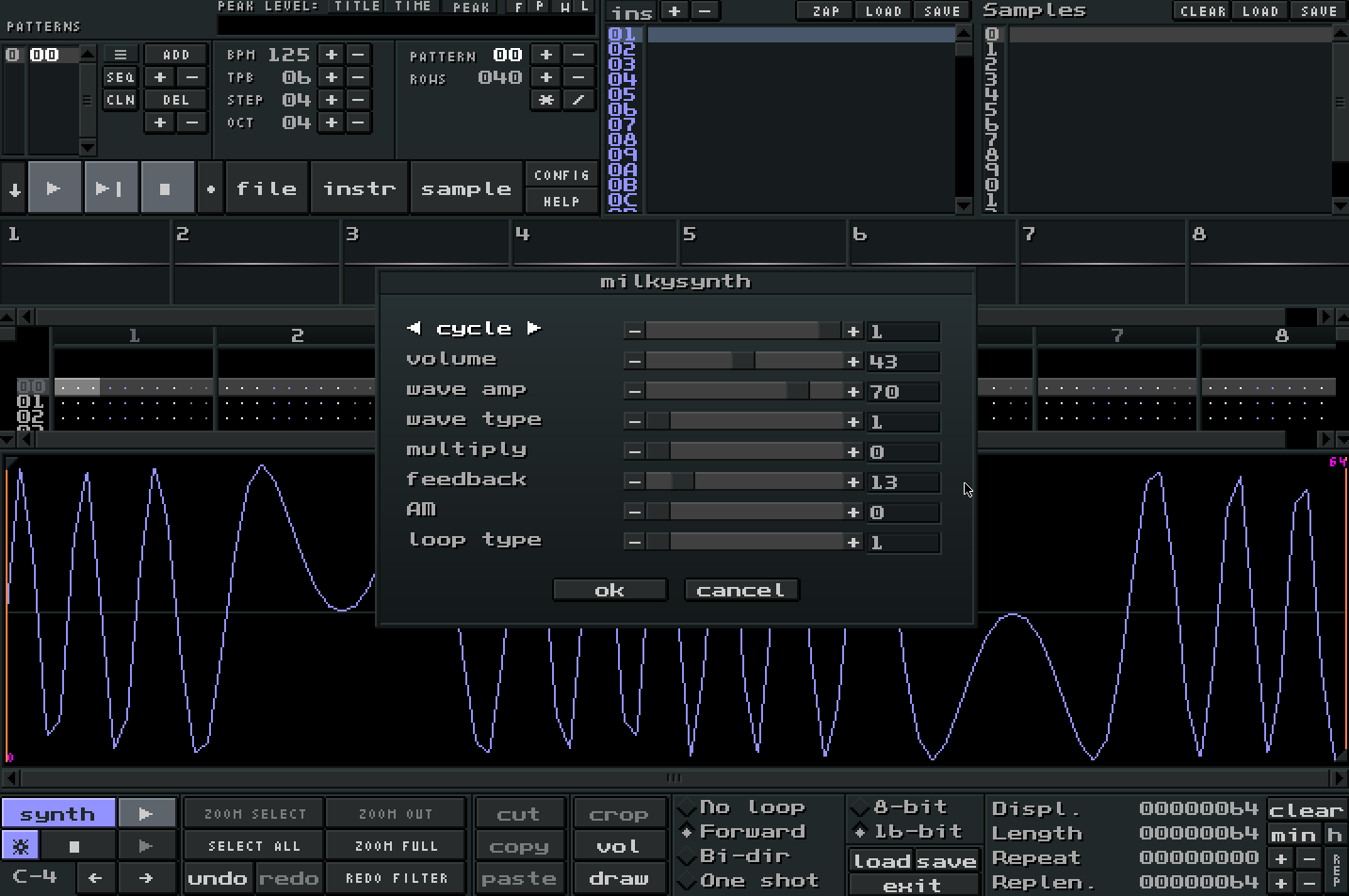Toggle the record dot button
The width and height of the screenshot is (1349, 896).
coord(210,188)
